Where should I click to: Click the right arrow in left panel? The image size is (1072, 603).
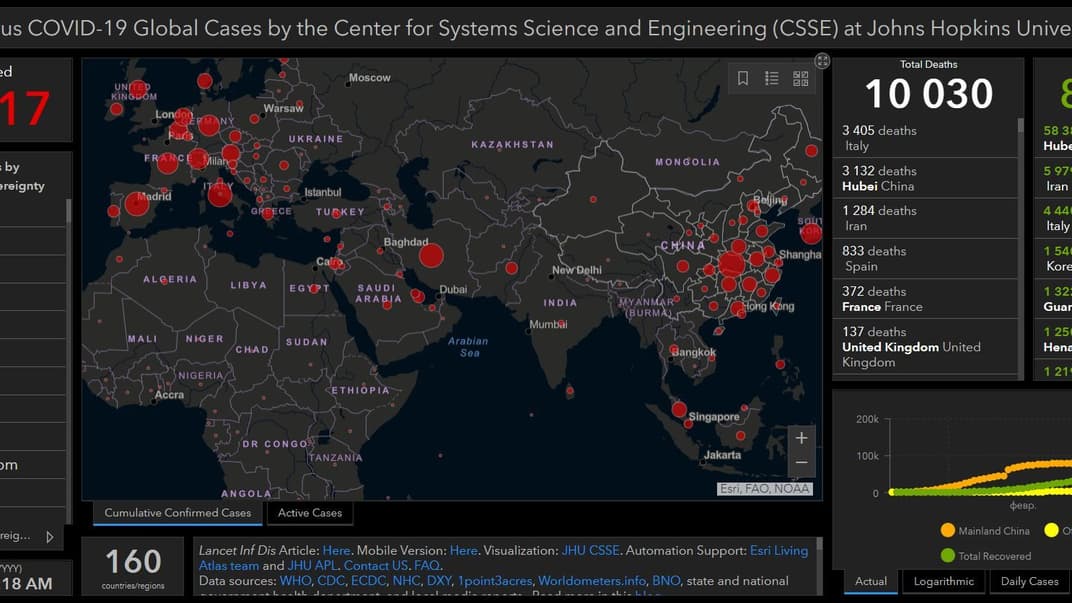point(50,537)
